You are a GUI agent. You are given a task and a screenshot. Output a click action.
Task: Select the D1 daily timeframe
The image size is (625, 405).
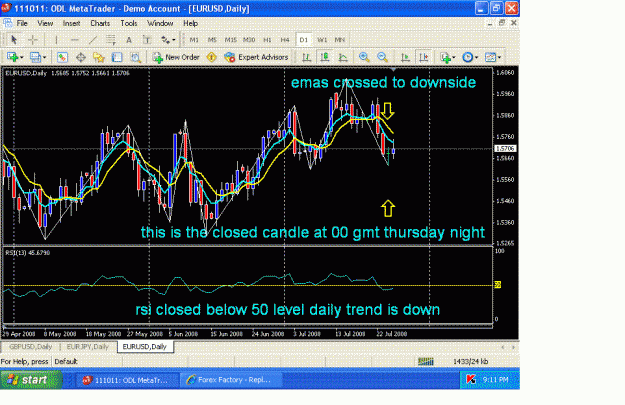click(x=304, y=40)
